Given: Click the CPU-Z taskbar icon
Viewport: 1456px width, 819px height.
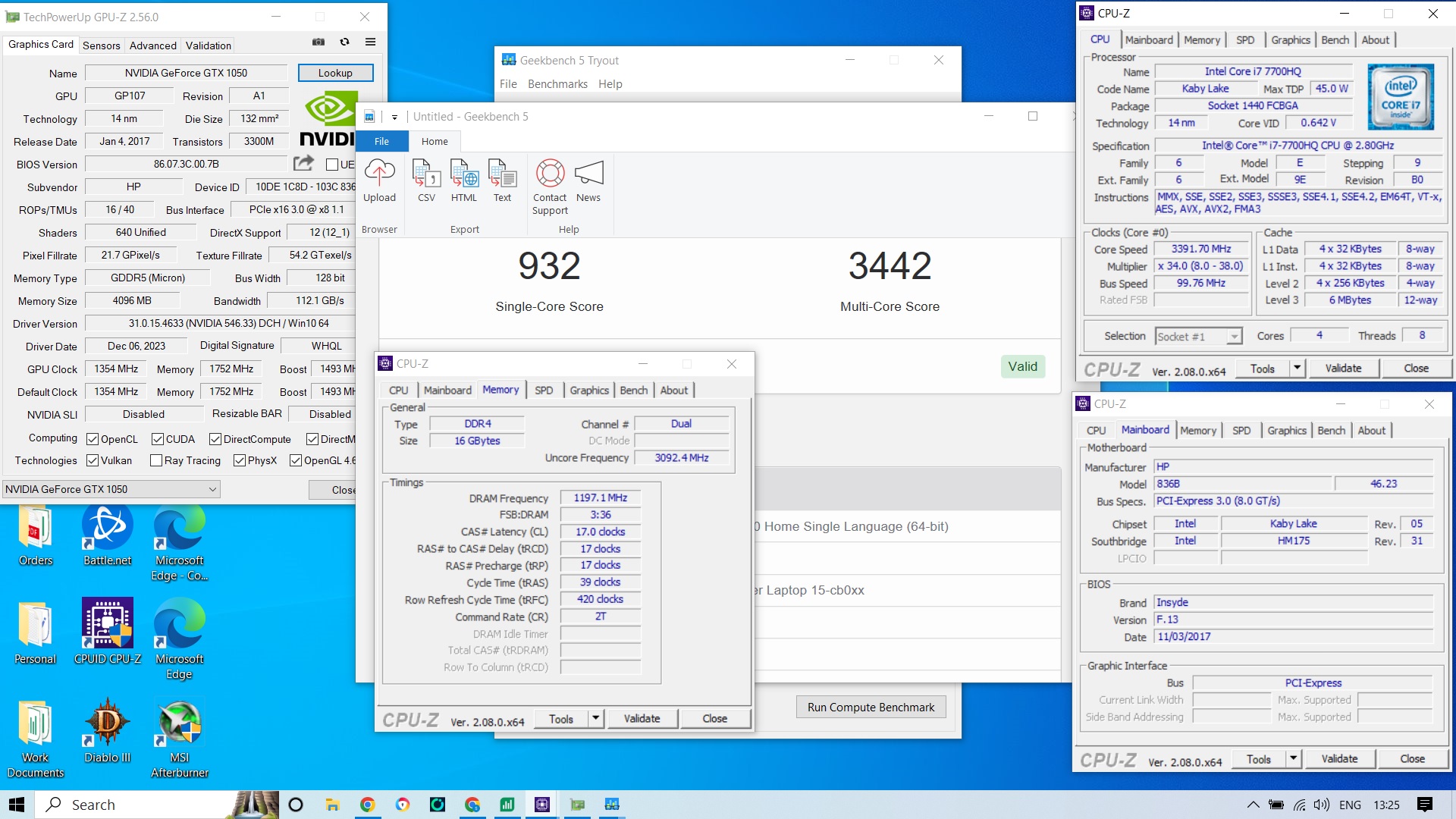Looking at the screenshot, I should coord(542,805).
